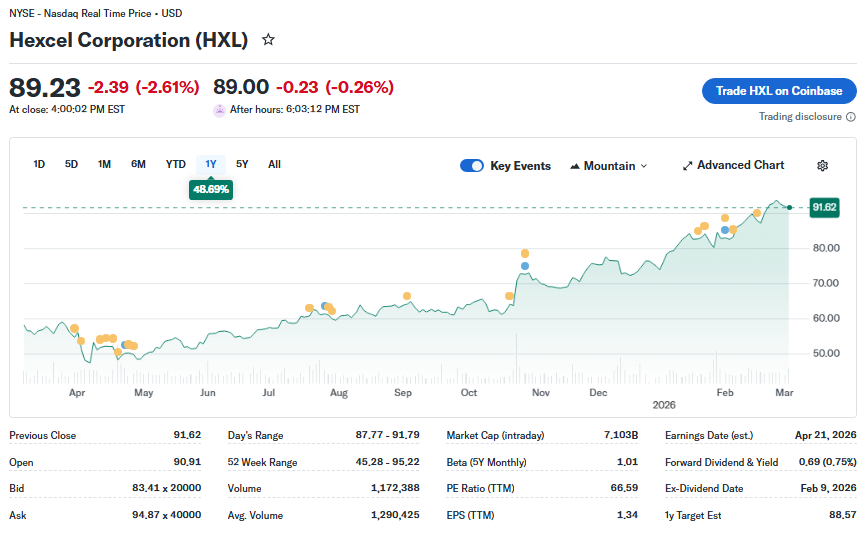Click the Bid value 83.41 x 20000
The width and height of the screenshot is (868, 533).
tap(167, 488)
